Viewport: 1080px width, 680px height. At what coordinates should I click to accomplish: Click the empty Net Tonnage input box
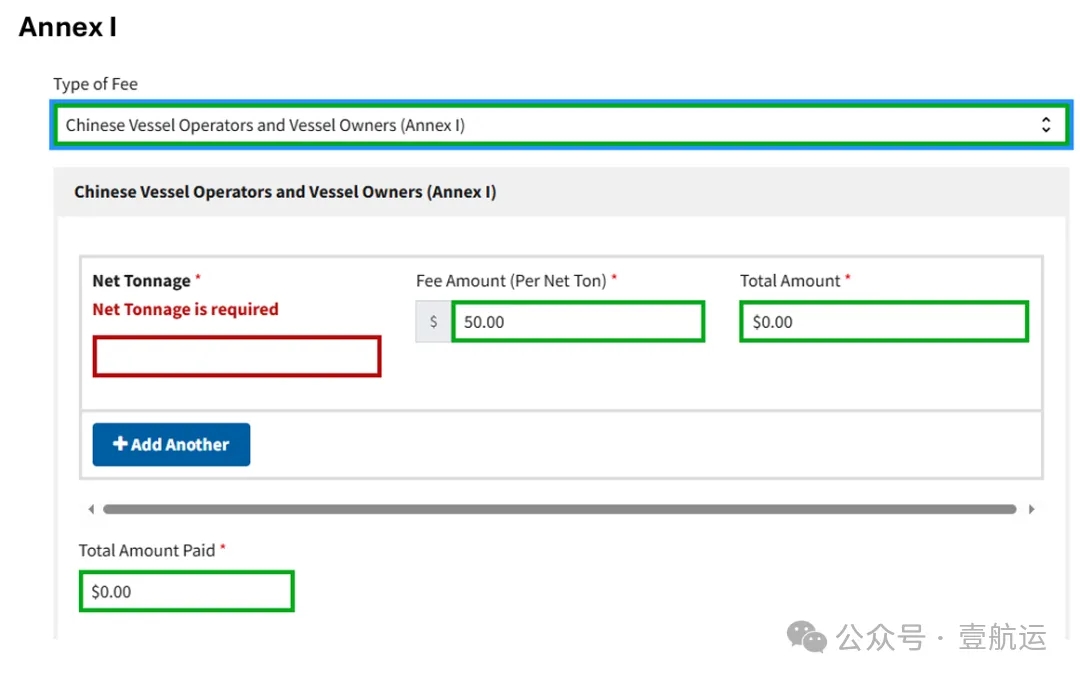237,356
